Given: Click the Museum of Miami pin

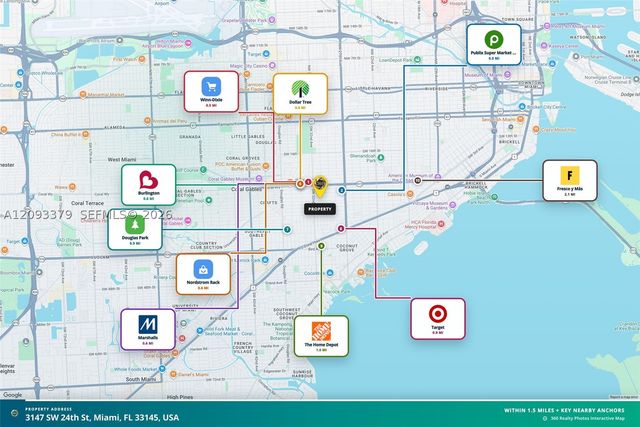Looking at the screenshot, I should pos(507,75).
